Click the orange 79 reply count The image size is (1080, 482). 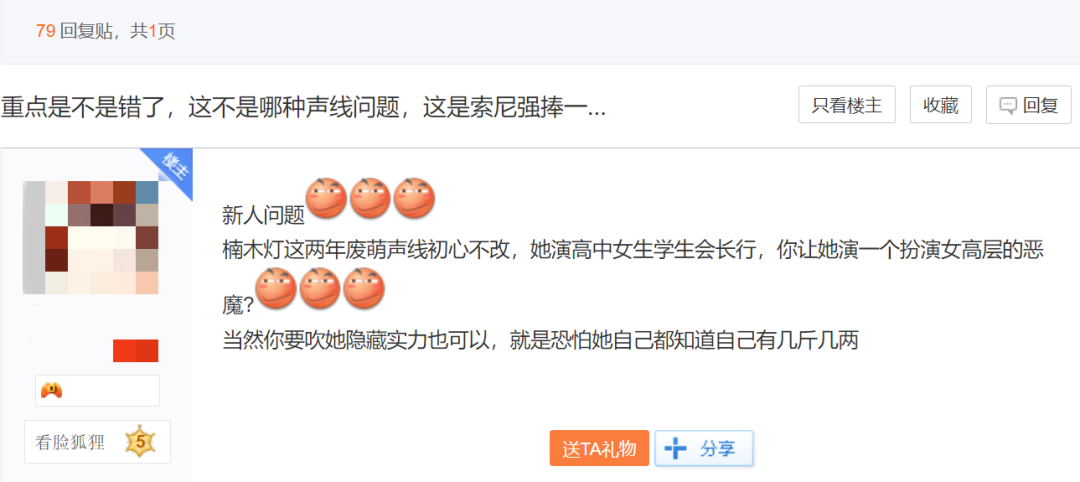45,32
